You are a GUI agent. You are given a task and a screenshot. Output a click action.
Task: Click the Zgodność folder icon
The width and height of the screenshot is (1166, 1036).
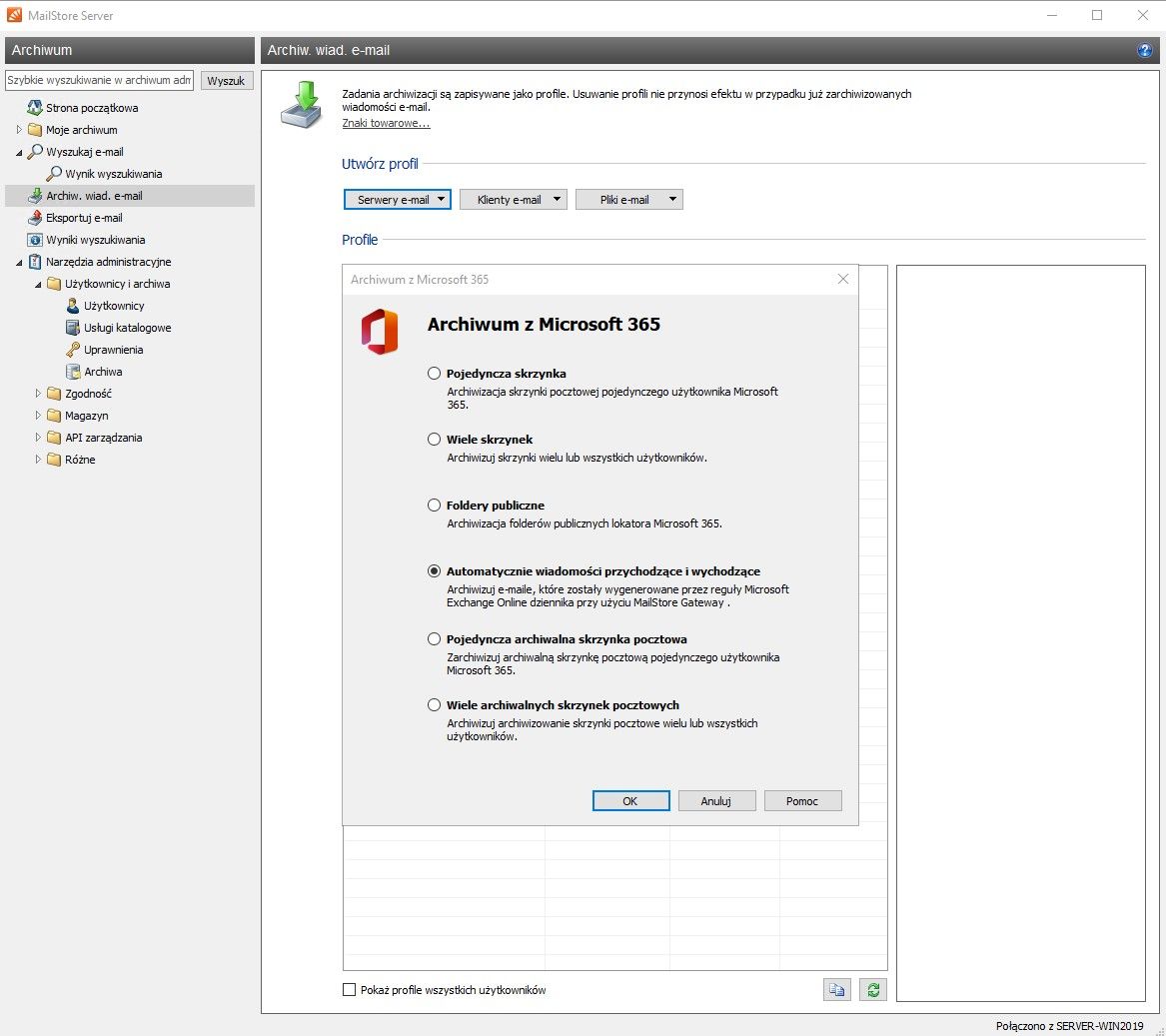54,394
